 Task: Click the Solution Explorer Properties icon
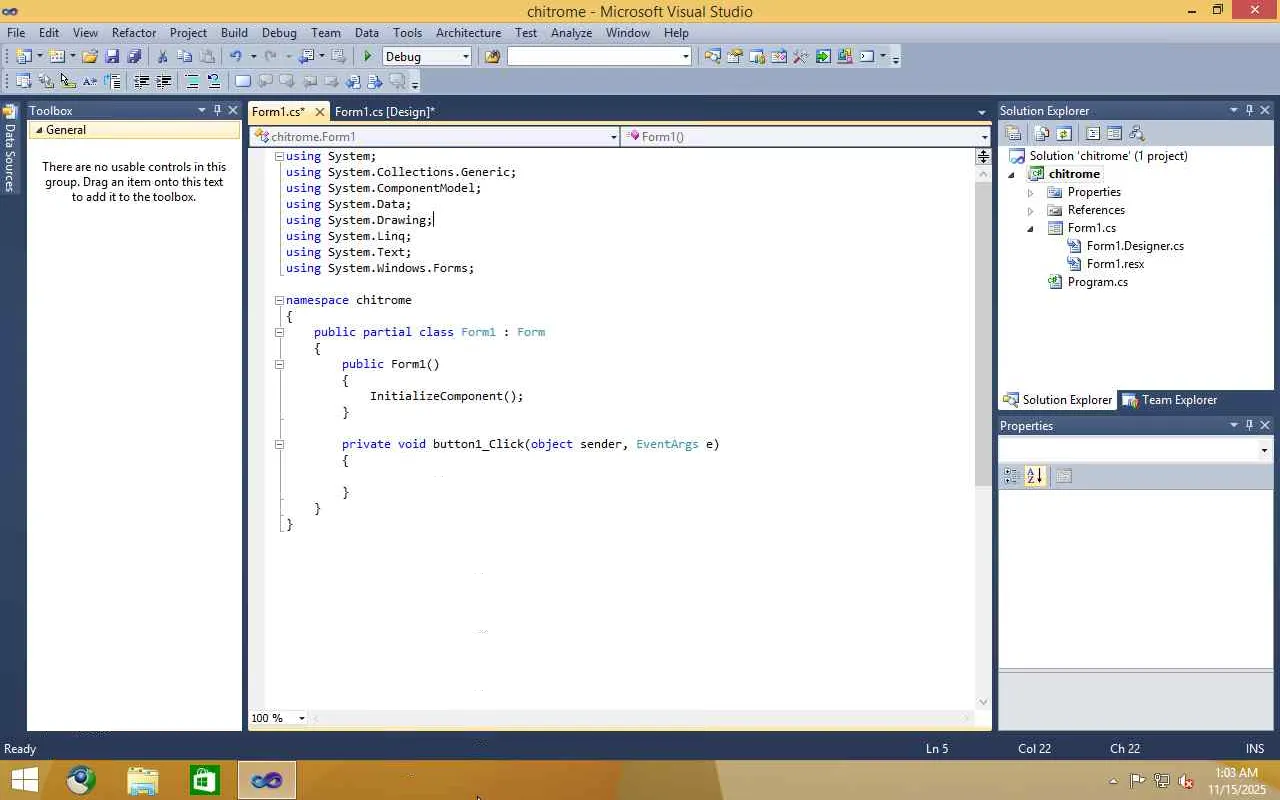[1013, 133]
